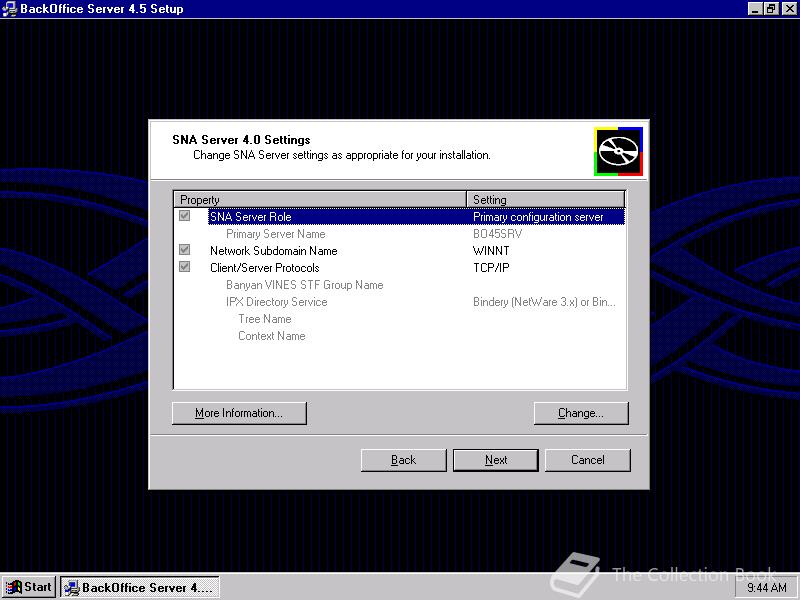
Task: Toggle the Client/Server Protocols checkbox
Action: point(184,267)
